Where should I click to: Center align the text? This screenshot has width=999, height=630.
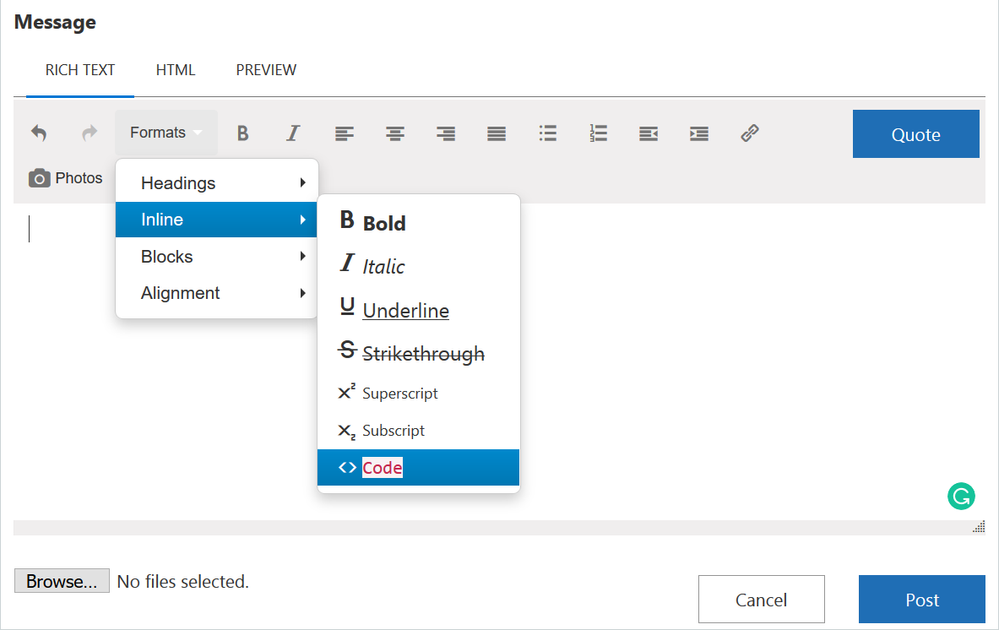395,133
